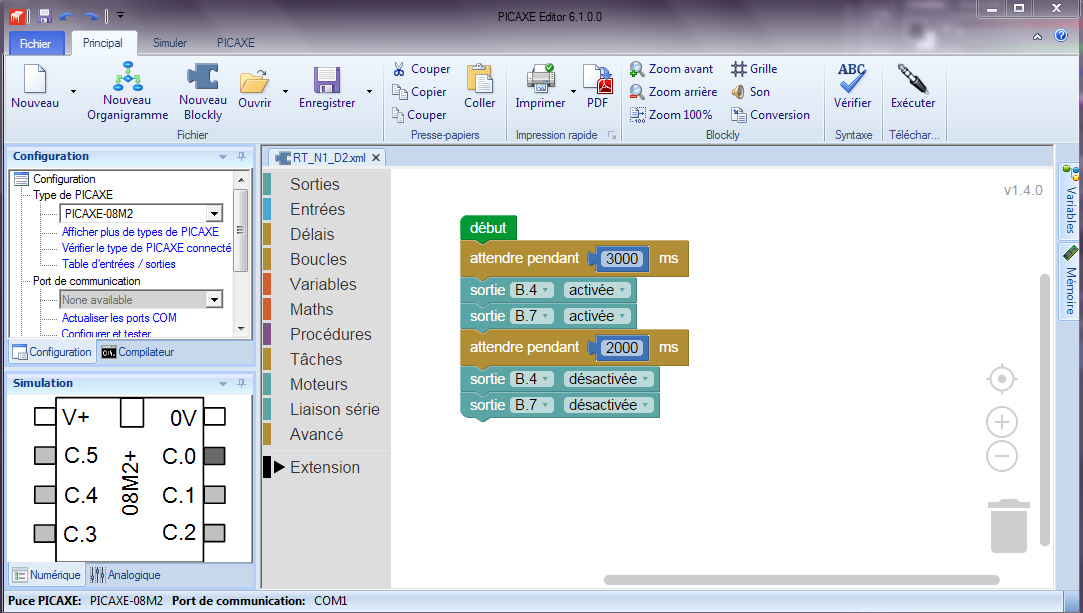
Task: Zoom in with the workspace plus button
Action: pos(1001,421)
